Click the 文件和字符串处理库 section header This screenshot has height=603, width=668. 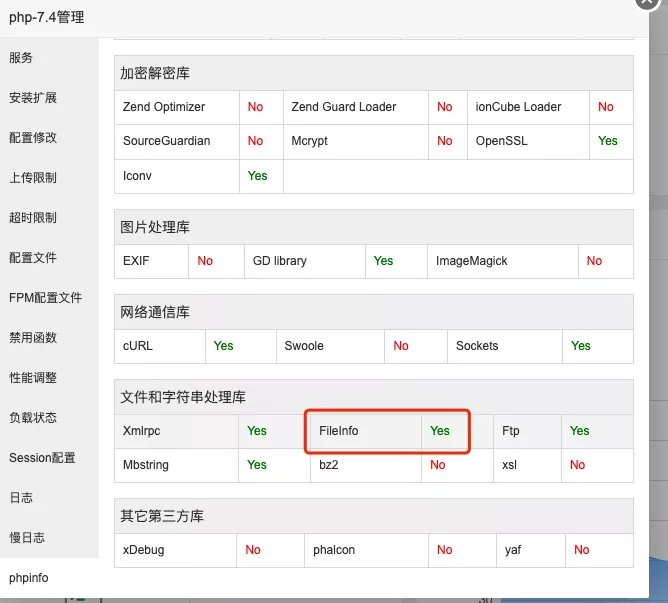[x=374, y=397]
